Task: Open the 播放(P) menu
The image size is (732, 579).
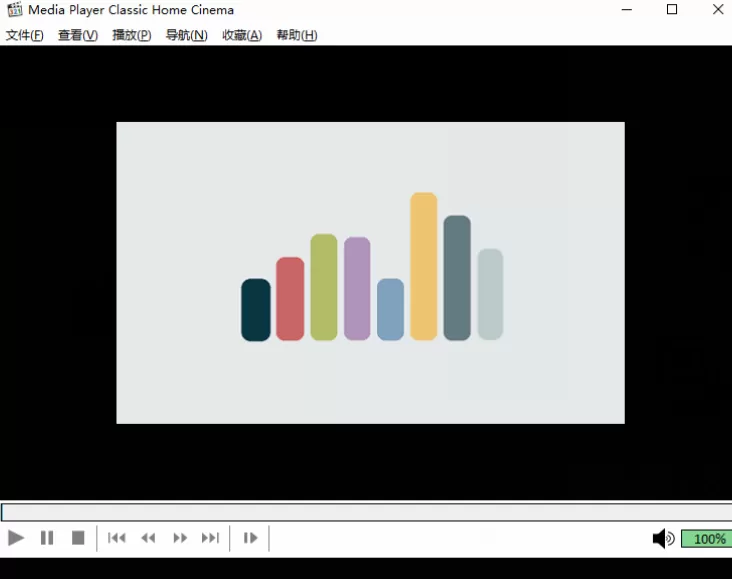Action: point(132,35)
